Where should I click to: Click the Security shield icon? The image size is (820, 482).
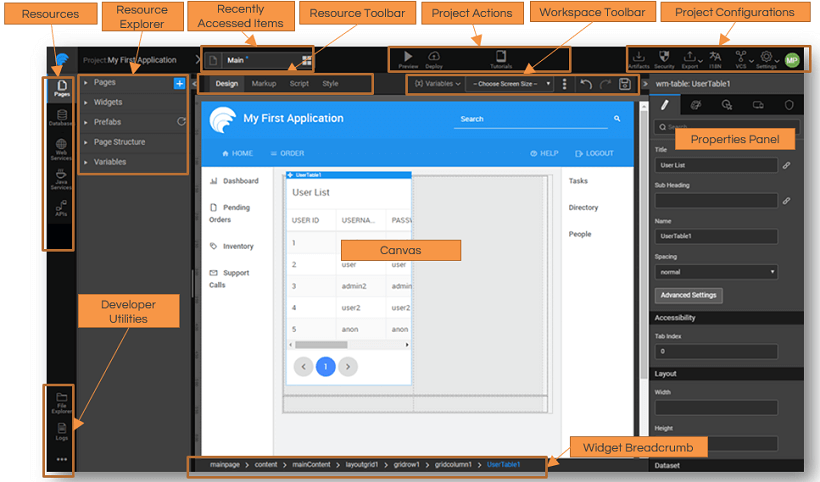664,57
